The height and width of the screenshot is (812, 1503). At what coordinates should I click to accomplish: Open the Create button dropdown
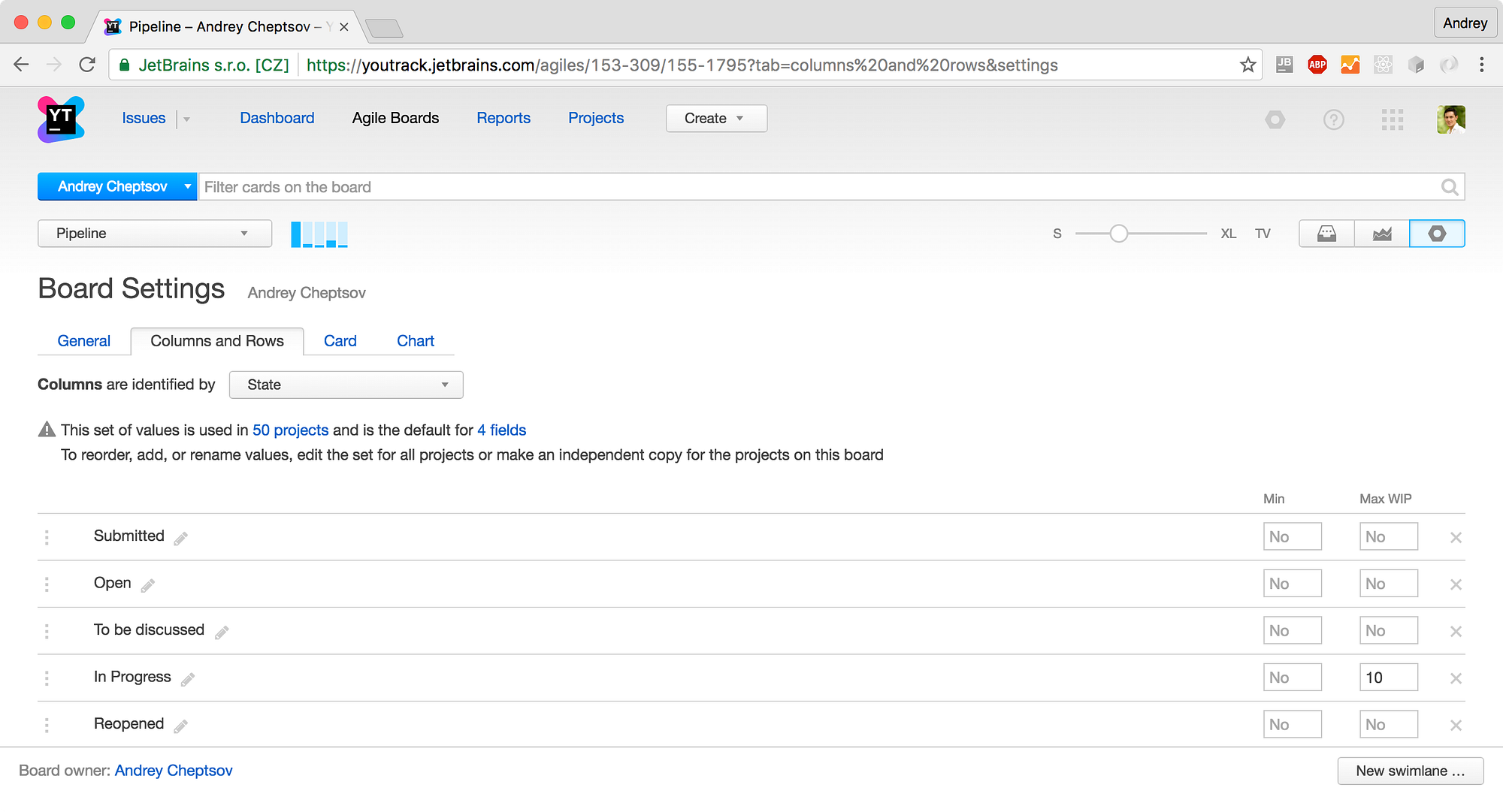(x=715, y=119)
